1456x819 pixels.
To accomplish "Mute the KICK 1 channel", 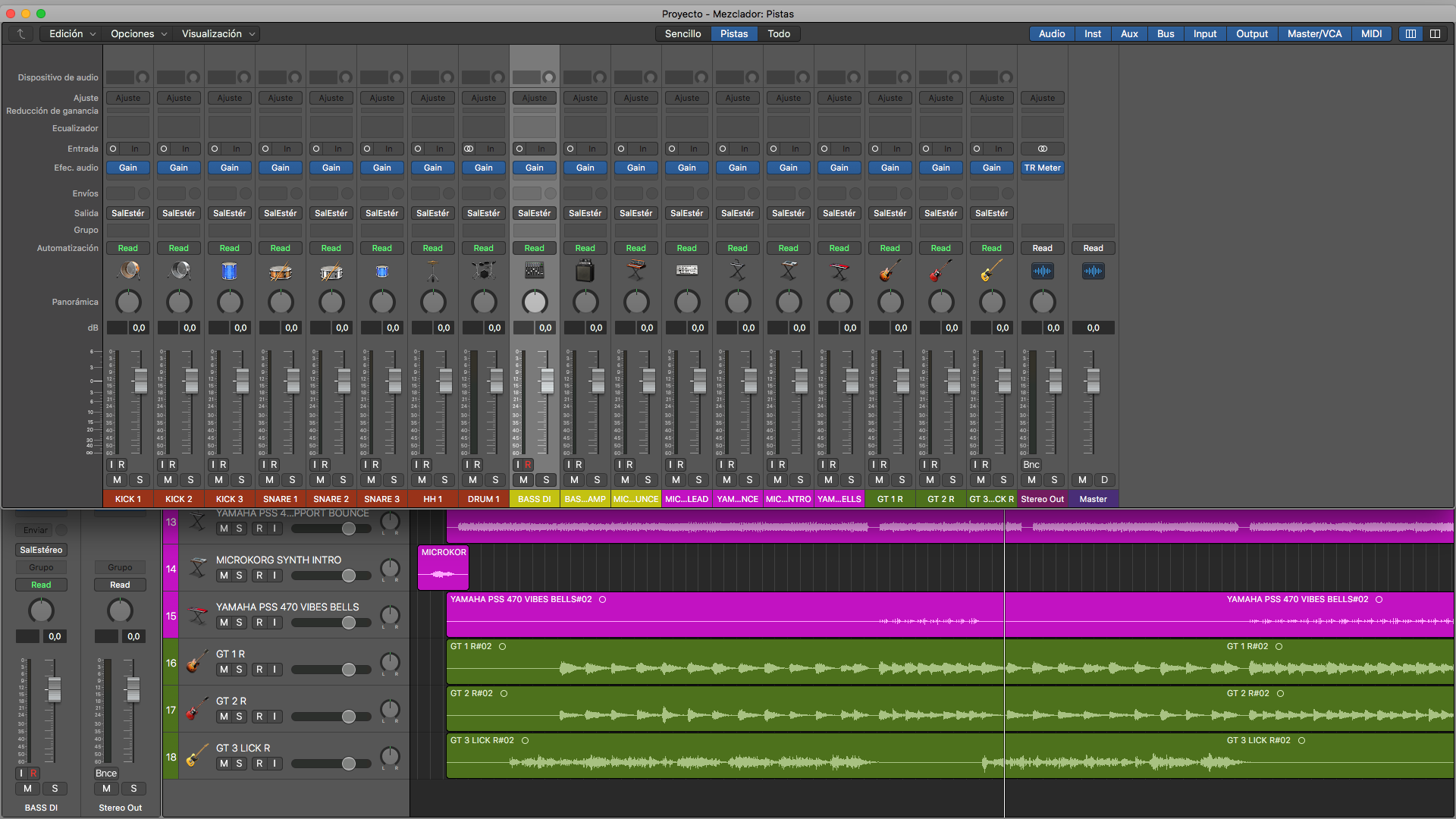I will 117,480.
